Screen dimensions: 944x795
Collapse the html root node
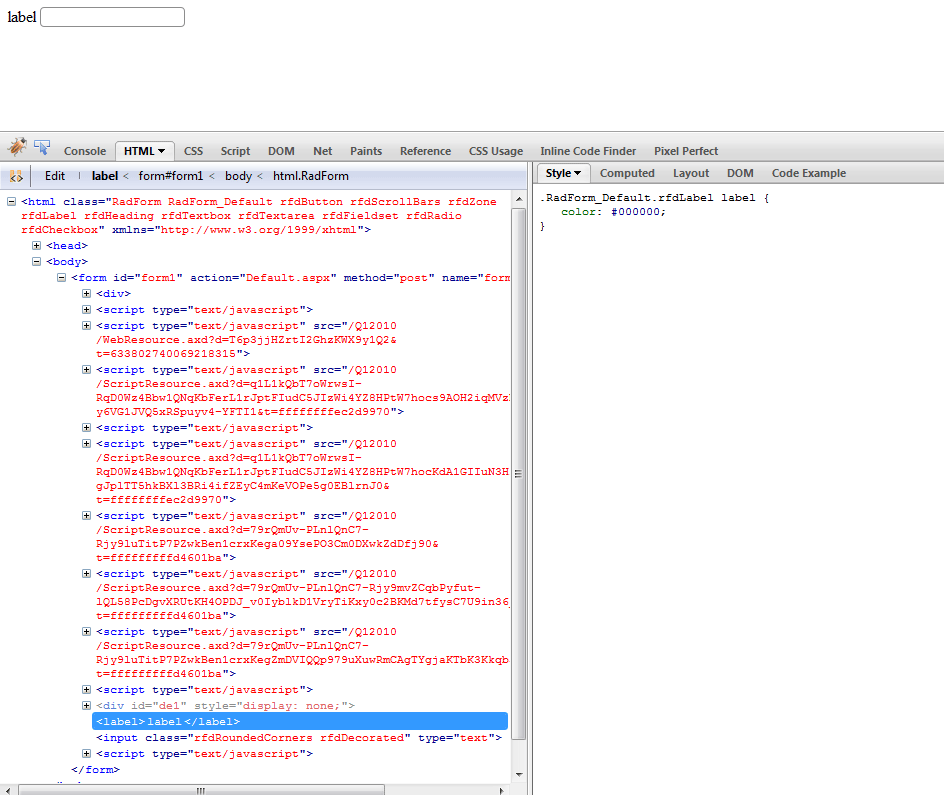[x=11, y=202]
